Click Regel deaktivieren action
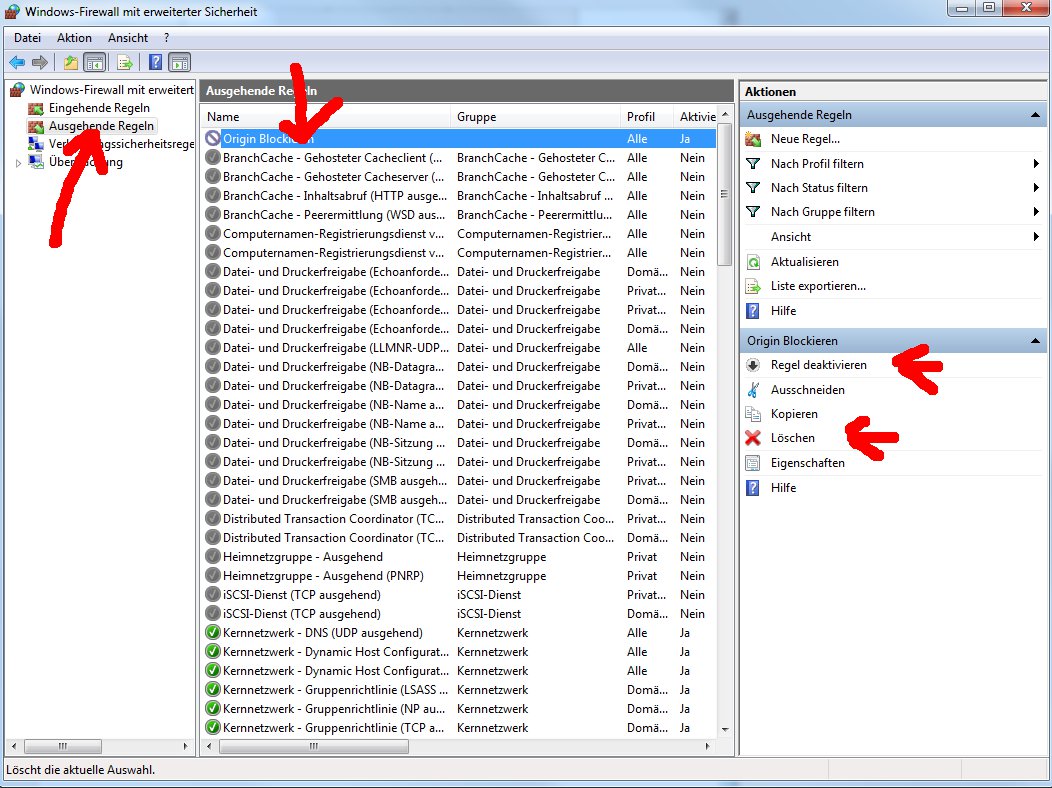The image size is (1052, 788). (x=819, y=365)
